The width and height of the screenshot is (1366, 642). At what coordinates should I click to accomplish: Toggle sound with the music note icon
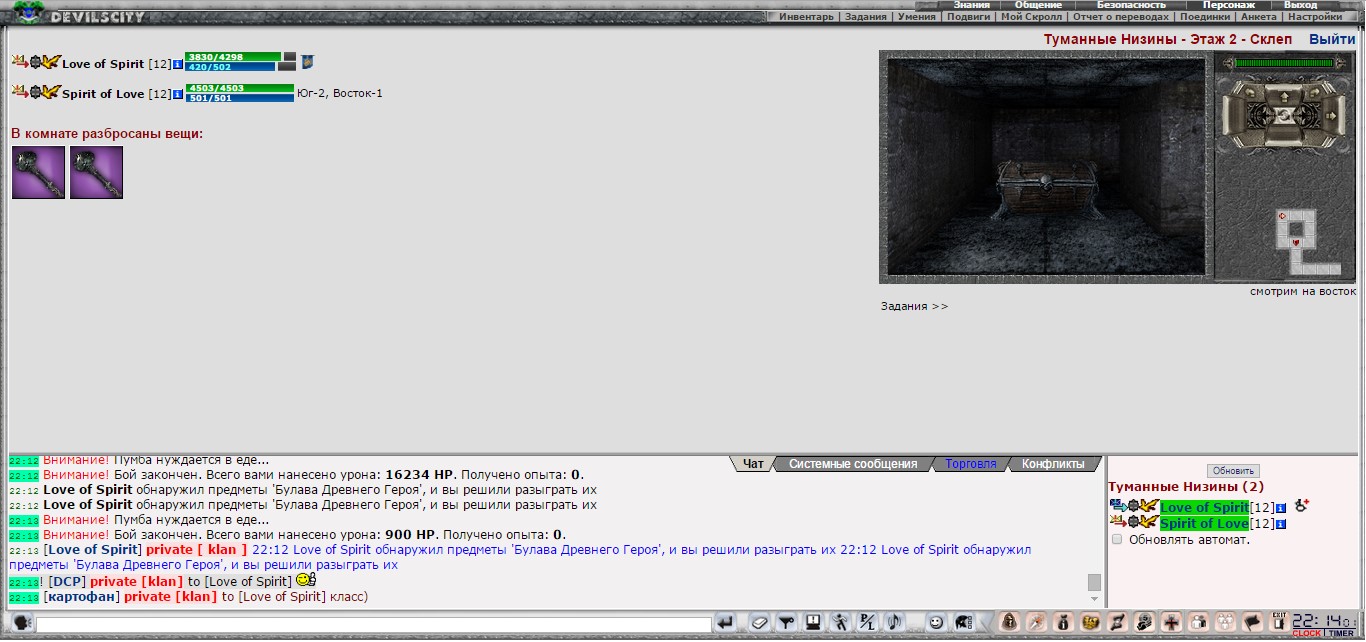[895, 623]
